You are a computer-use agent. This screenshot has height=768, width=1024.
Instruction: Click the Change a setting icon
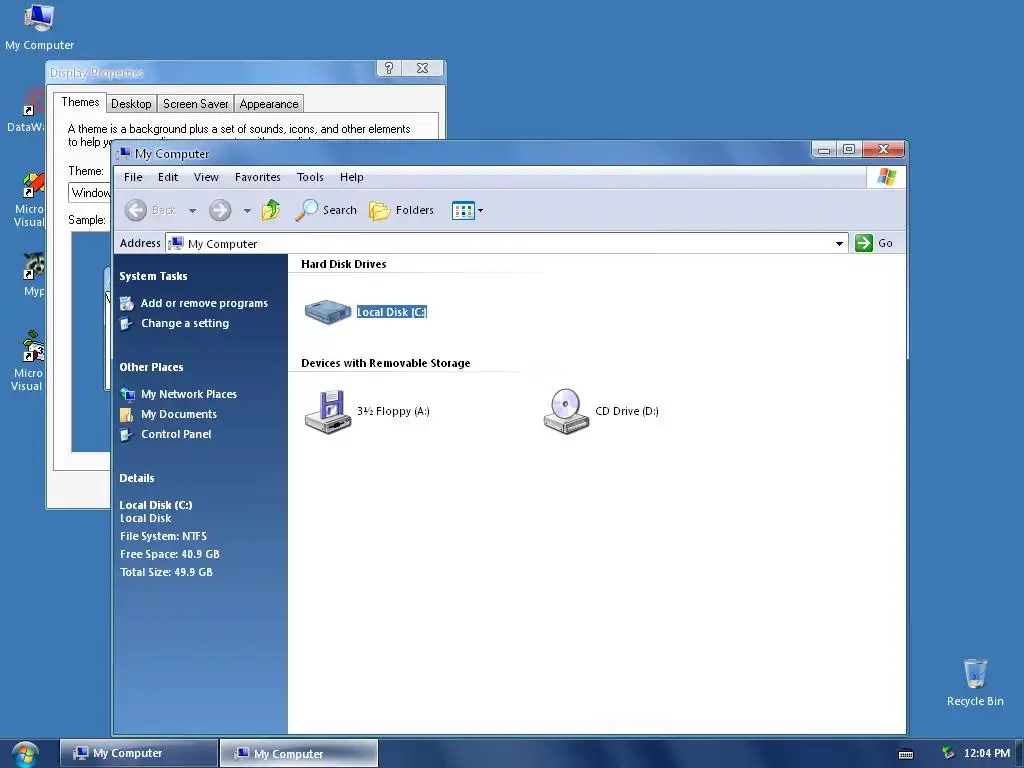pos(127,324)
